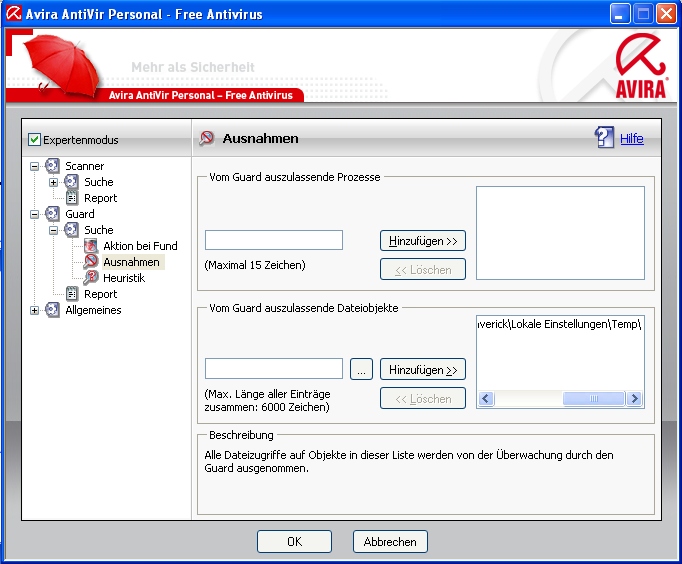Image resolution: width=682 pixels, height=564 pixels.
Task: Click Löschen for Dateiobjekte
Action: (x=423, y=398)
